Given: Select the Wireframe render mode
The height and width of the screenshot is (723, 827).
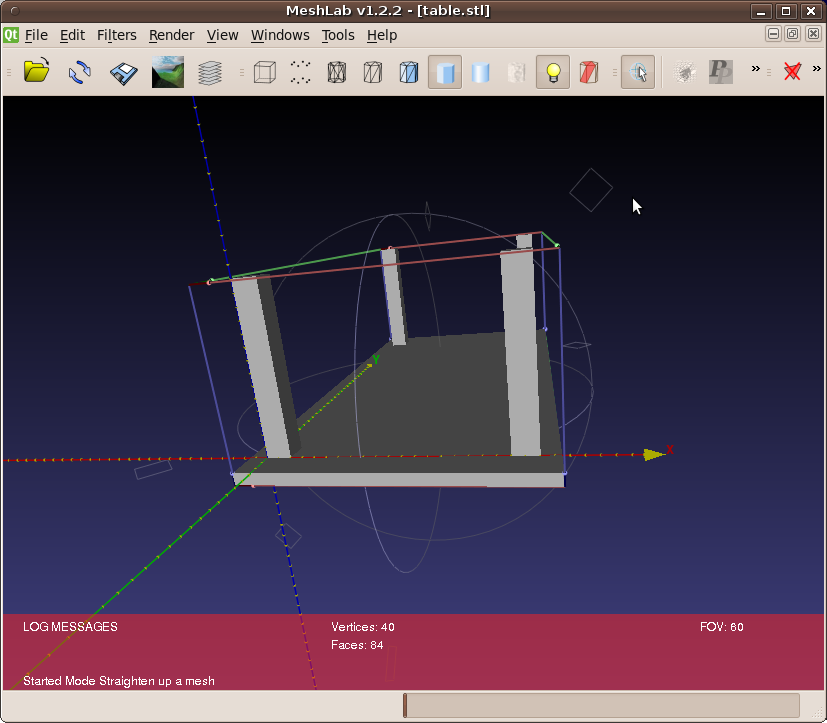Looking at the screenshot, I should [x=336, y=72].
